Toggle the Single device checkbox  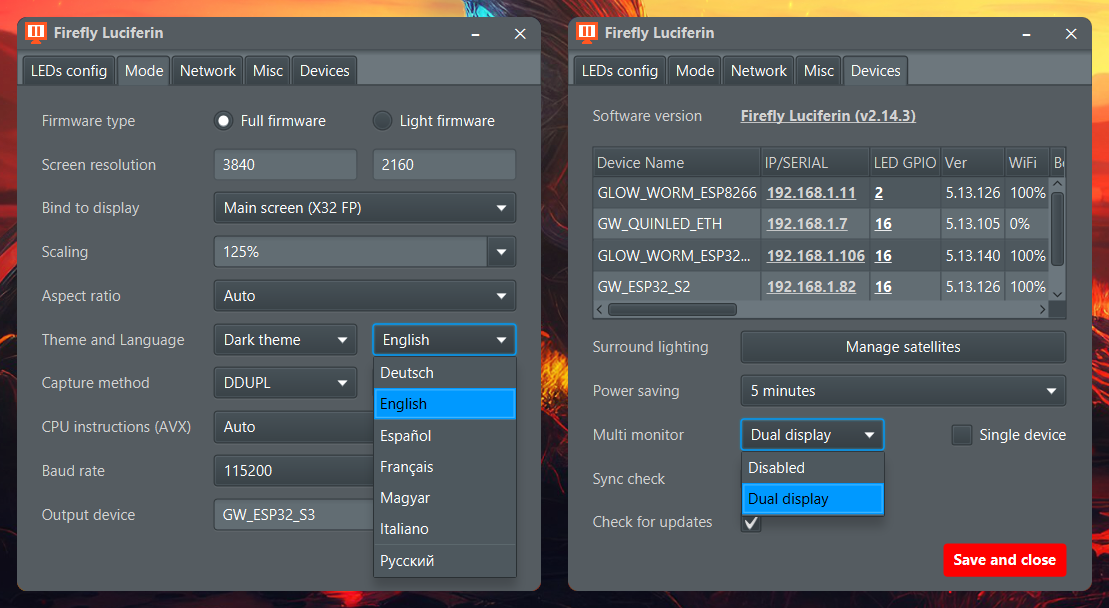pyautogui.click(x=961, y=435)
